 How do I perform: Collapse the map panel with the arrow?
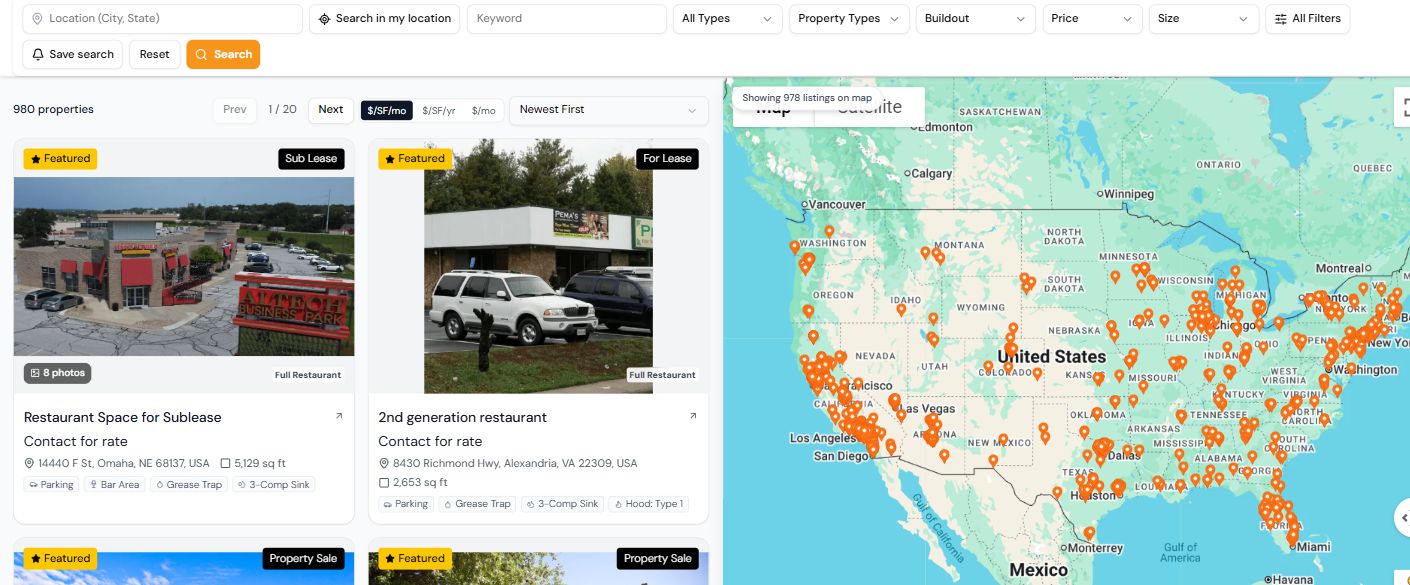click(x=1402, y=516)
